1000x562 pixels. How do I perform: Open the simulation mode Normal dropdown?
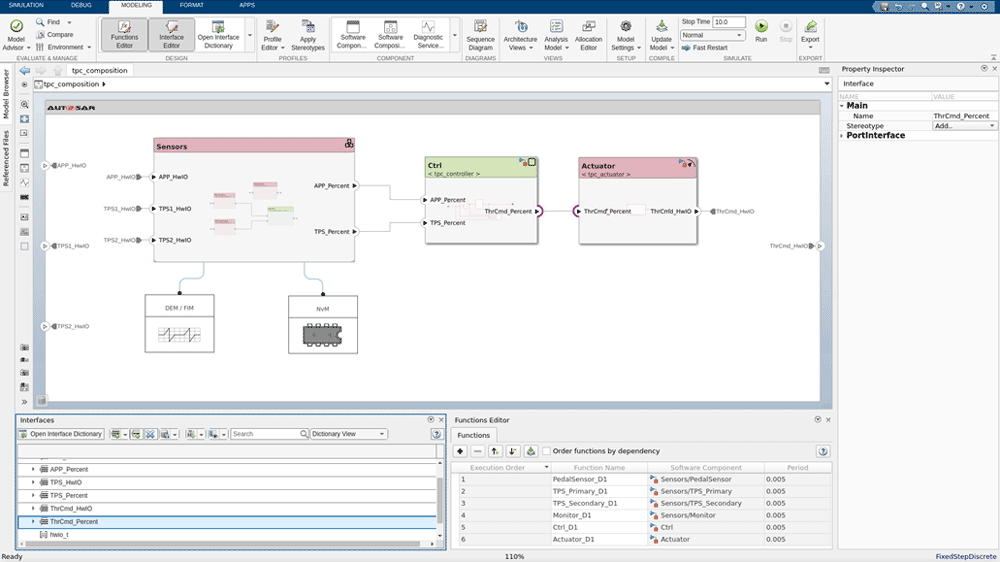(x=712, y=35)
